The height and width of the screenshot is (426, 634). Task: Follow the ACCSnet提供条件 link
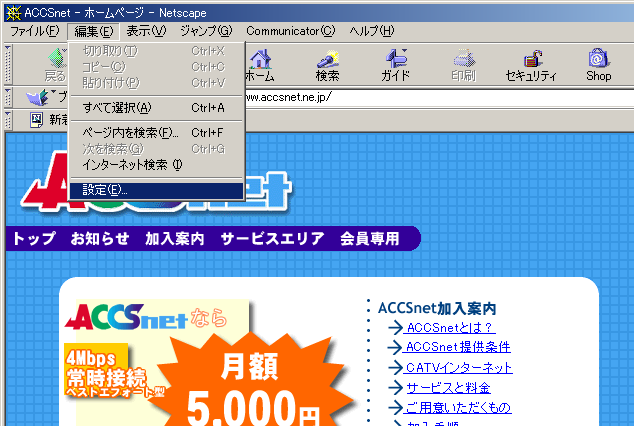point(456,347)
